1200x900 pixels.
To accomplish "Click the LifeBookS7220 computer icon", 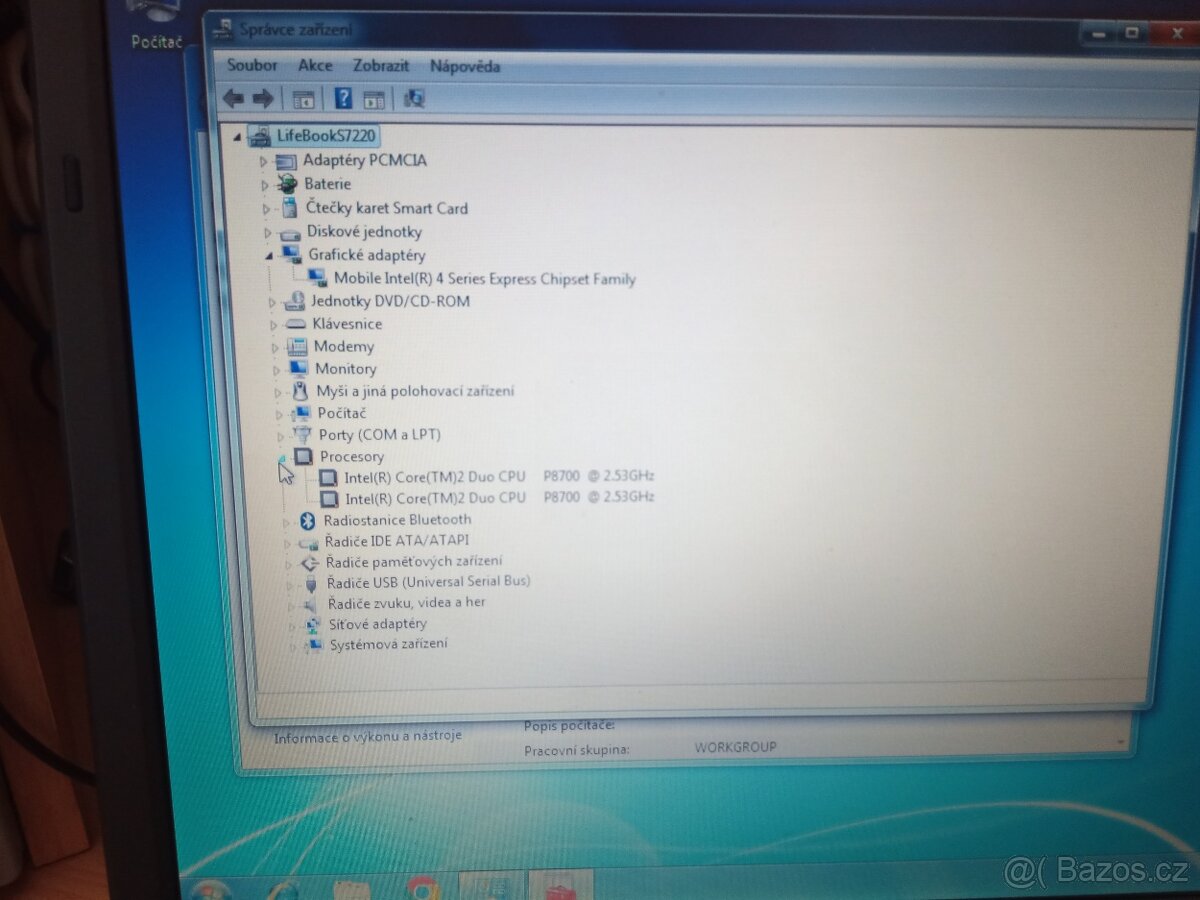I will tap(259, 135).
